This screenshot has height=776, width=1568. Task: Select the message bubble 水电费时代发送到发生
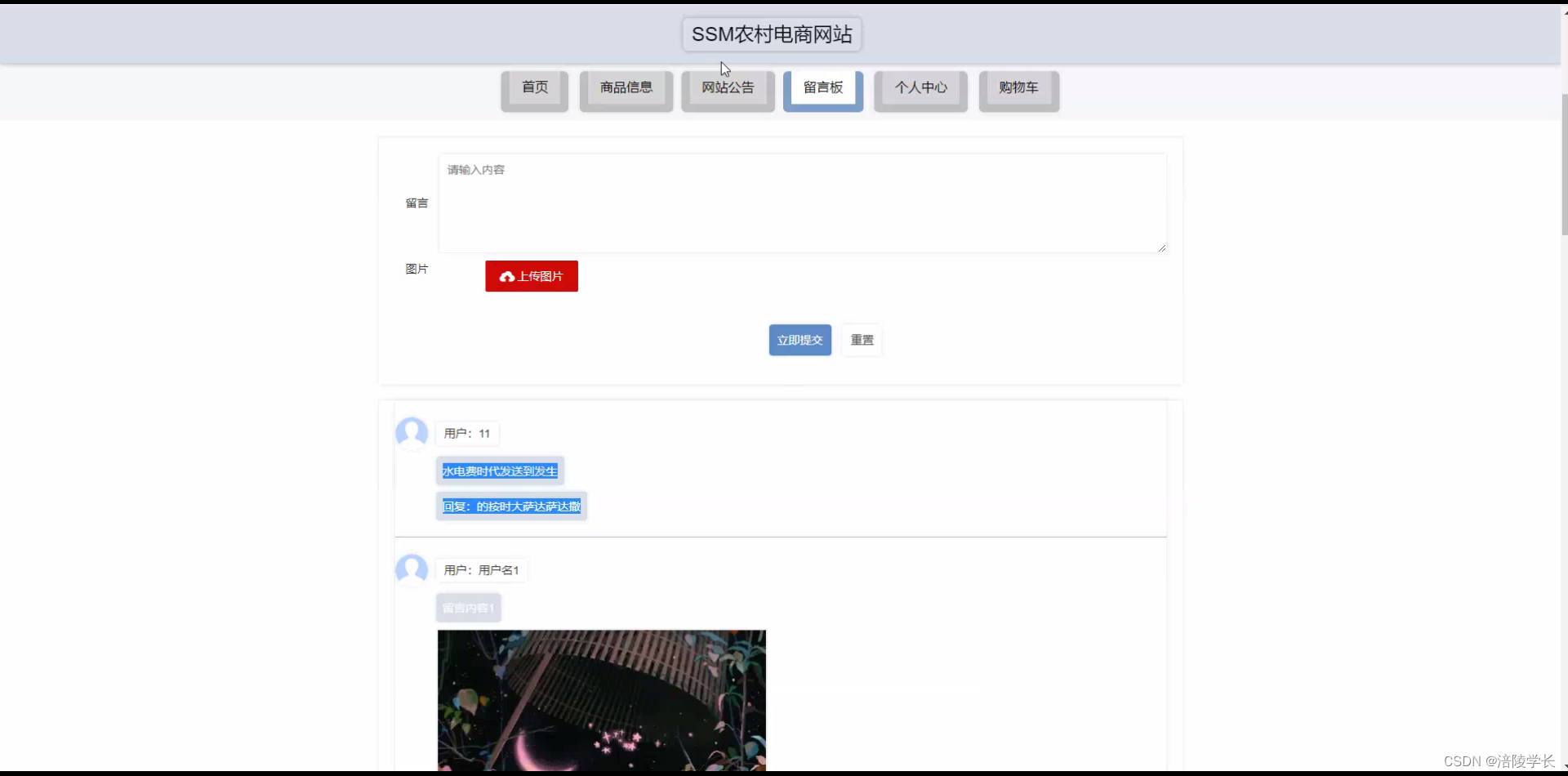point(499,471)
